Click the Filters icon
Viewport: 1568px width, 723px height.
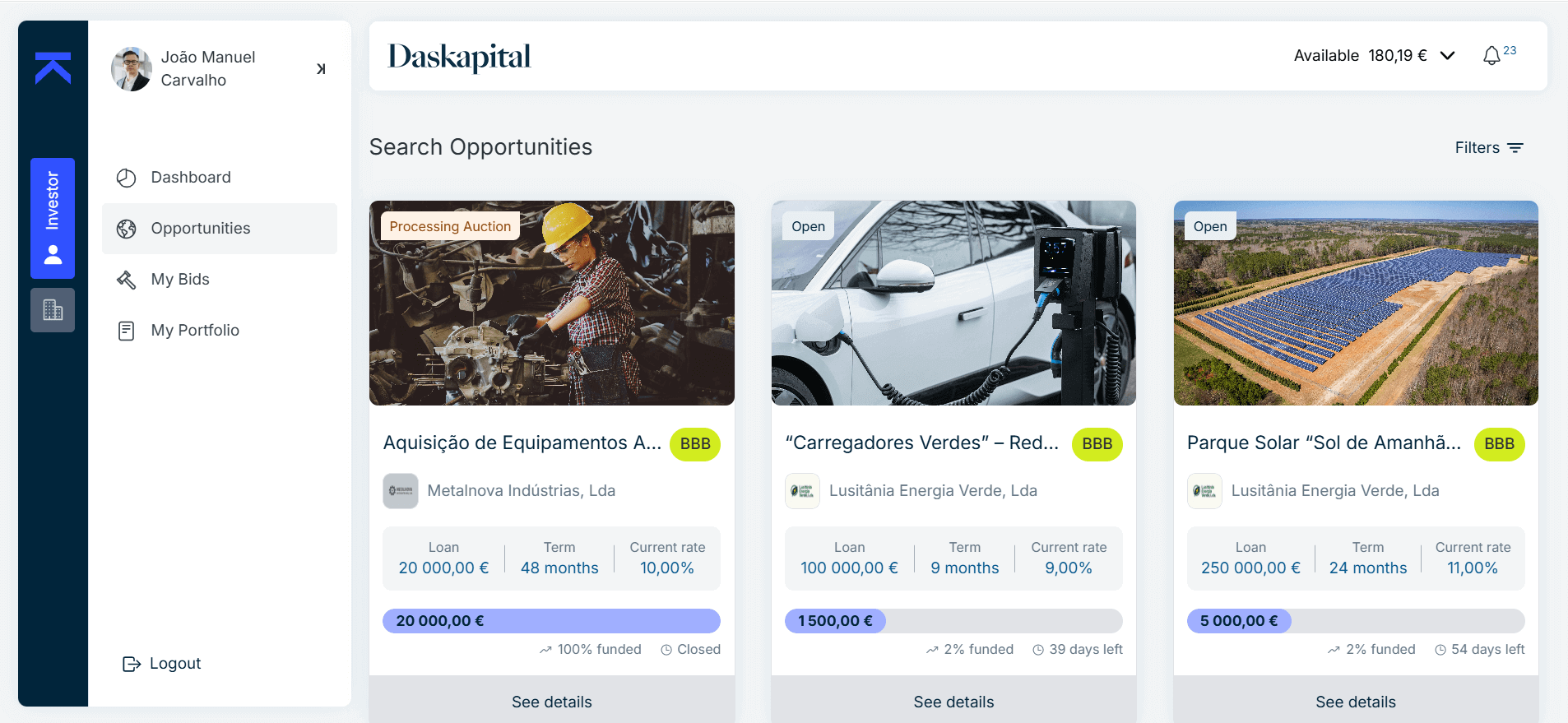[x=1515, y=148]
